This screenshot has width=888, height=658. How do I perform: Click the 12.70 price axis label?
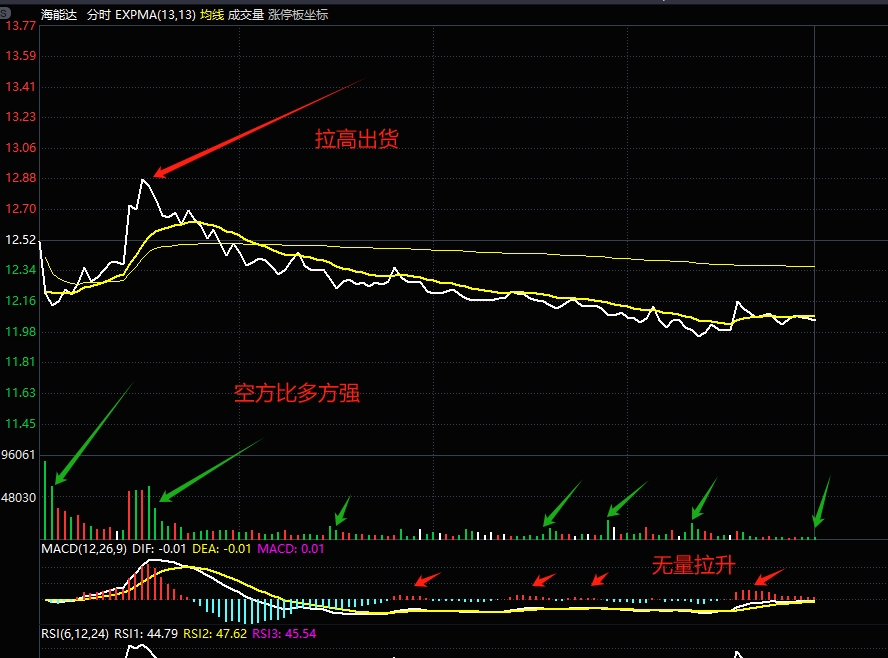click(20, 209)
